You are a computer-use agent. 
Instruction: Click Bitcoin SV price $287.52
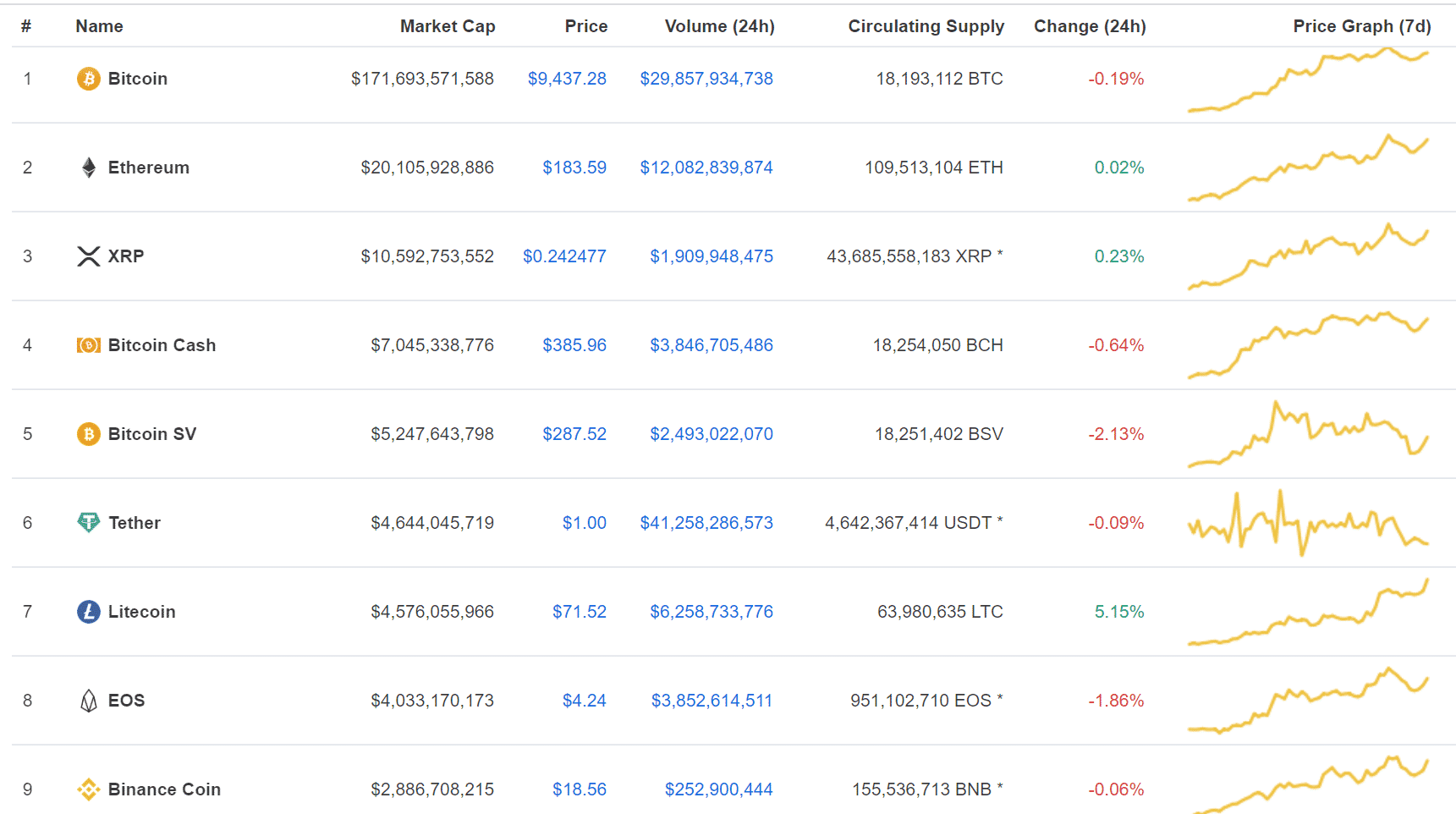click(x=574, y=434)
